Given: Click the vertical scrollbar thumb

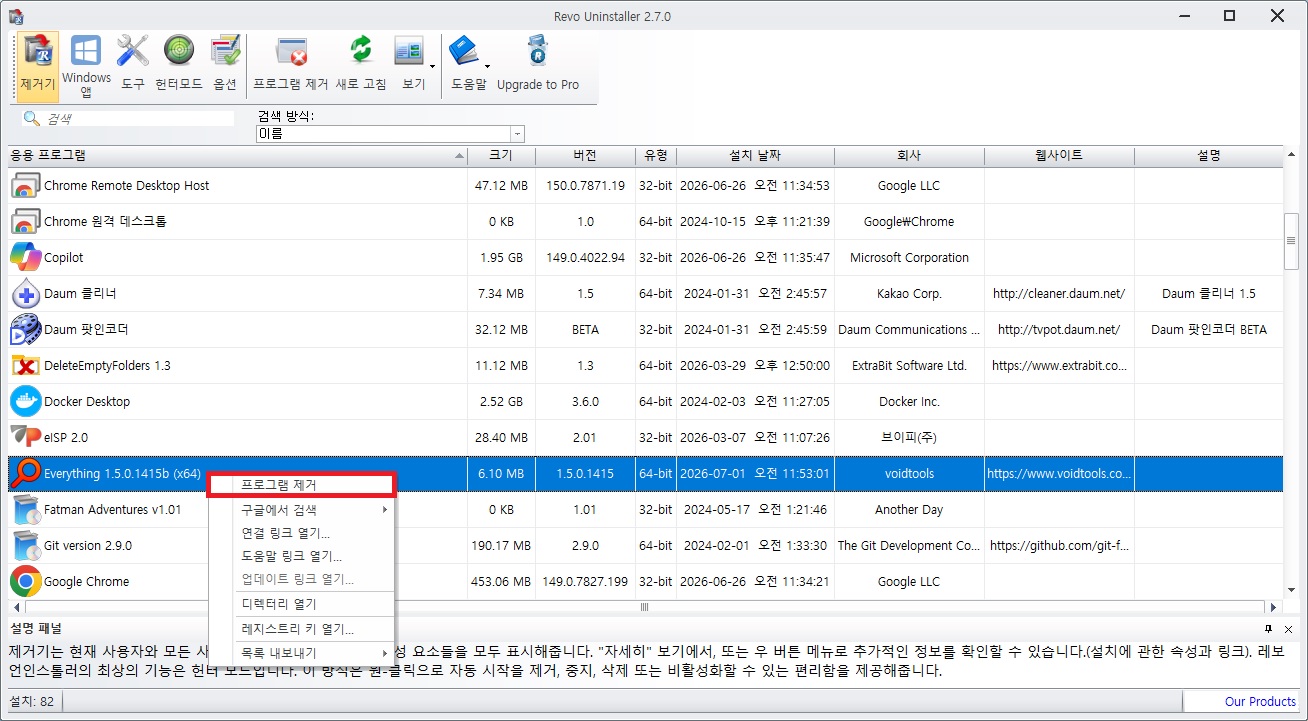Looking at the screenshot, I should (1291, 241).
